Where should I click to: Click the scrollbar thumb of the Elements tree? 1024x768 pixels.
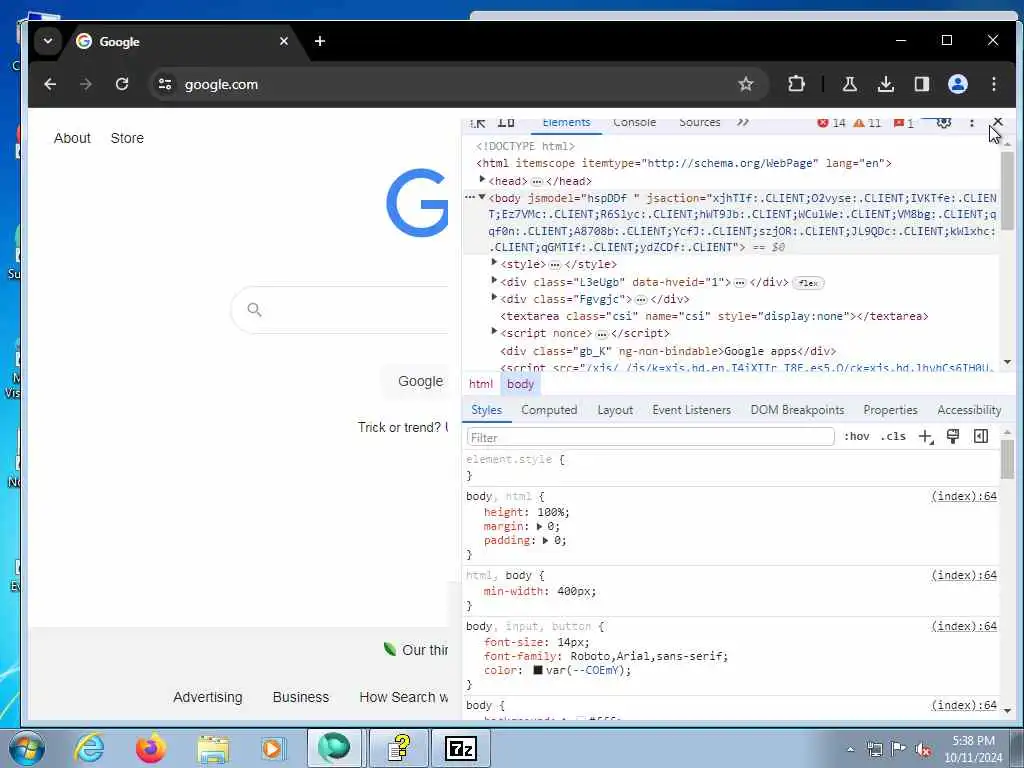(x=1007, y=190)
